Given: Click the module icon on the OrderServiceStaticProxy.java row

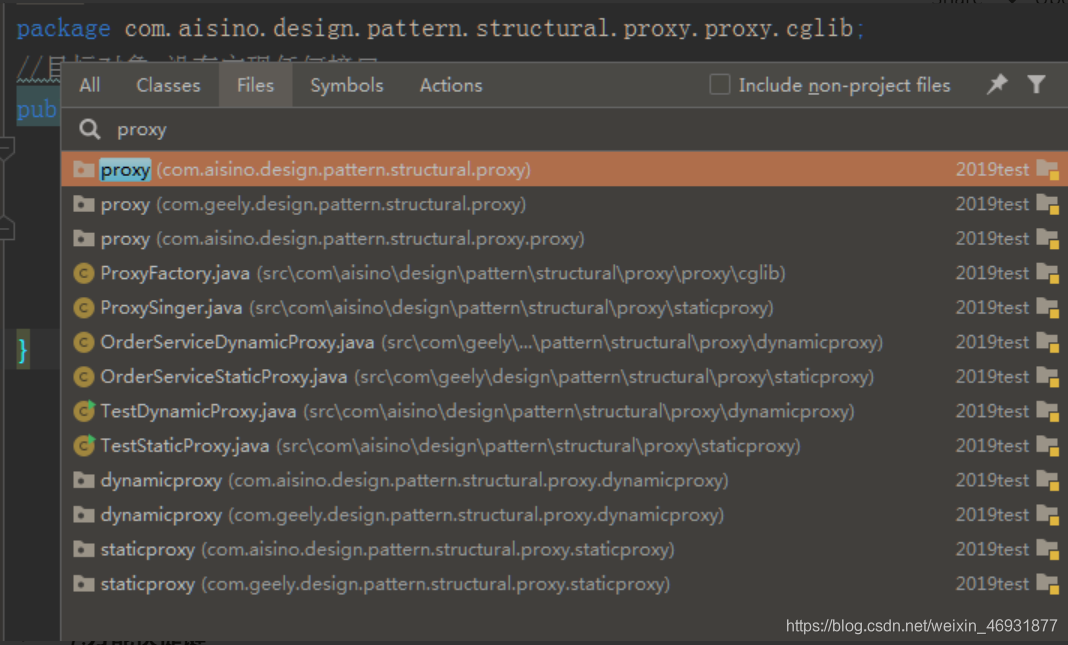Looking at the screenshot, I should [x=1048, y=377].
